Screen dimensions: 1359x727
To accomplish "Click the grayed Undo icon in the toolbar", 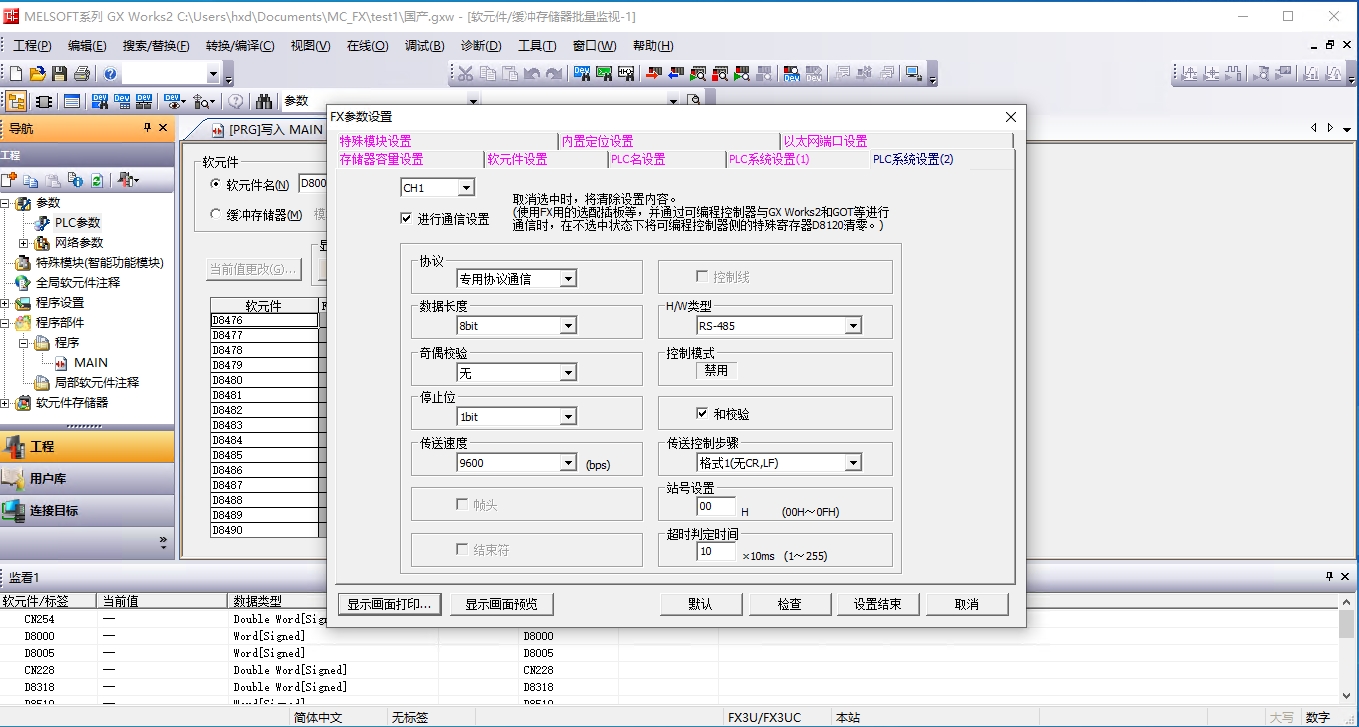I will point(532,73).
